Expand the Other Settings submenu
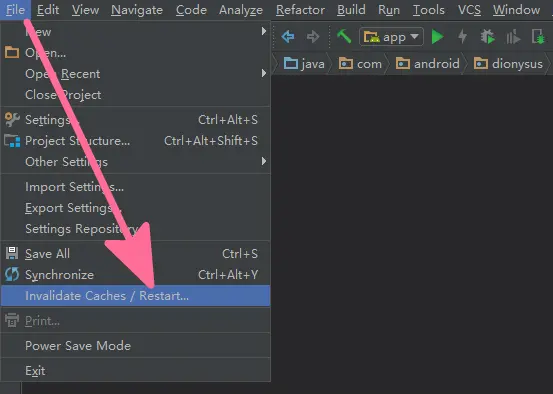Screen dimensions: 553x394 point(135,162)
